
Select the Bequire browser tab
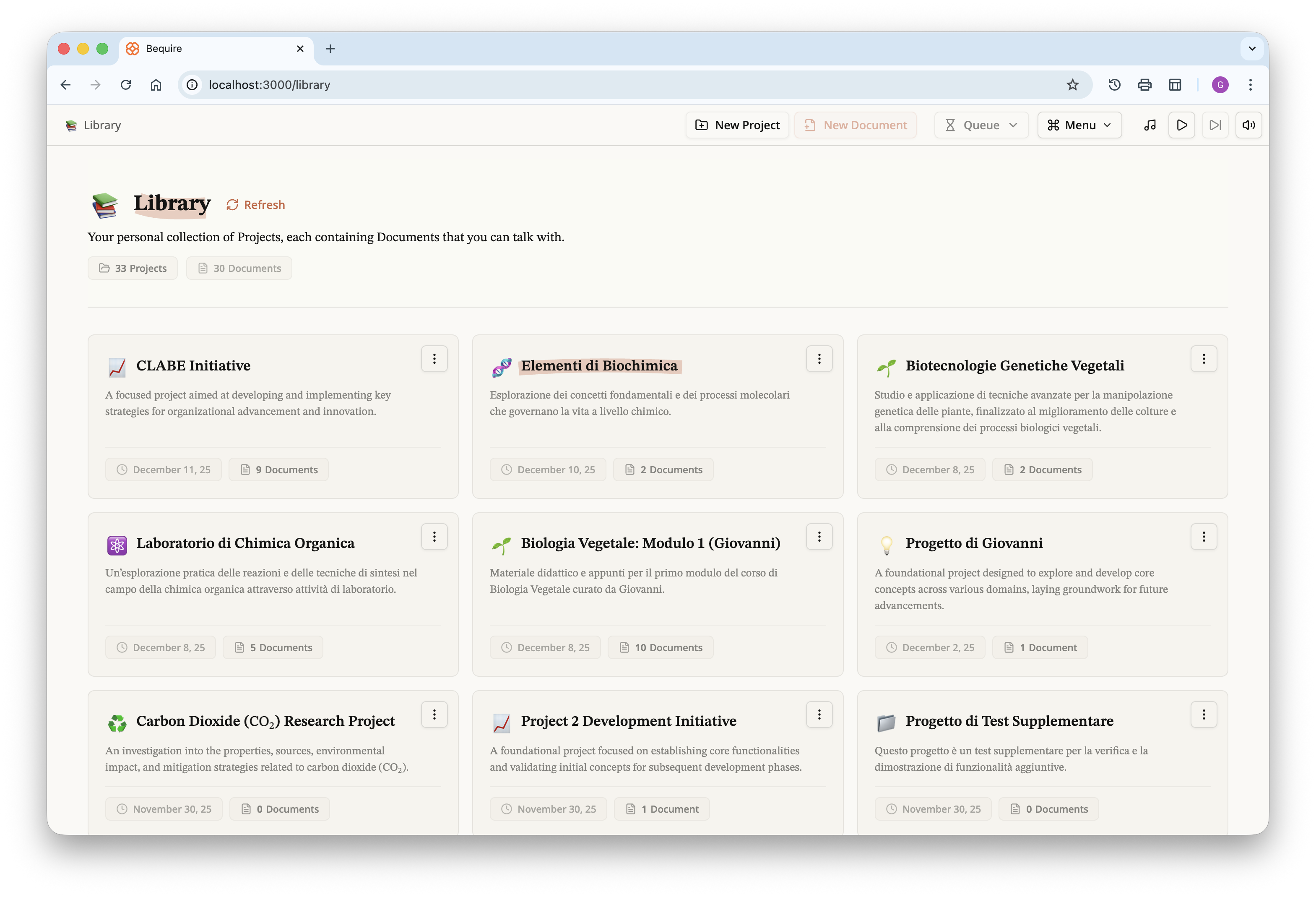(x=210, y=49)
